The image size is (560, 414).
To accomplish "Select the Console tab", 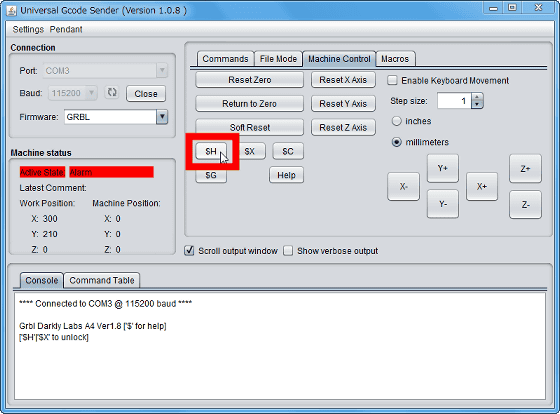I will pos(42,280).
